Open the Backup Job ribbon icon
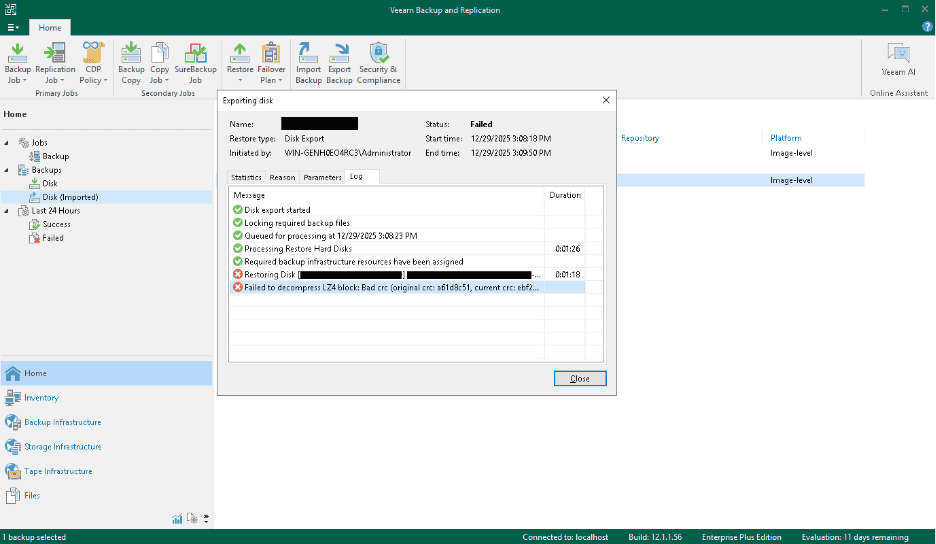 point(17,63)
